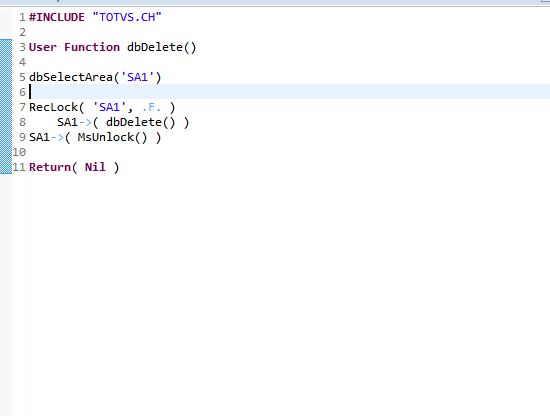Click line number 10 in the gutter

point(19,152)
